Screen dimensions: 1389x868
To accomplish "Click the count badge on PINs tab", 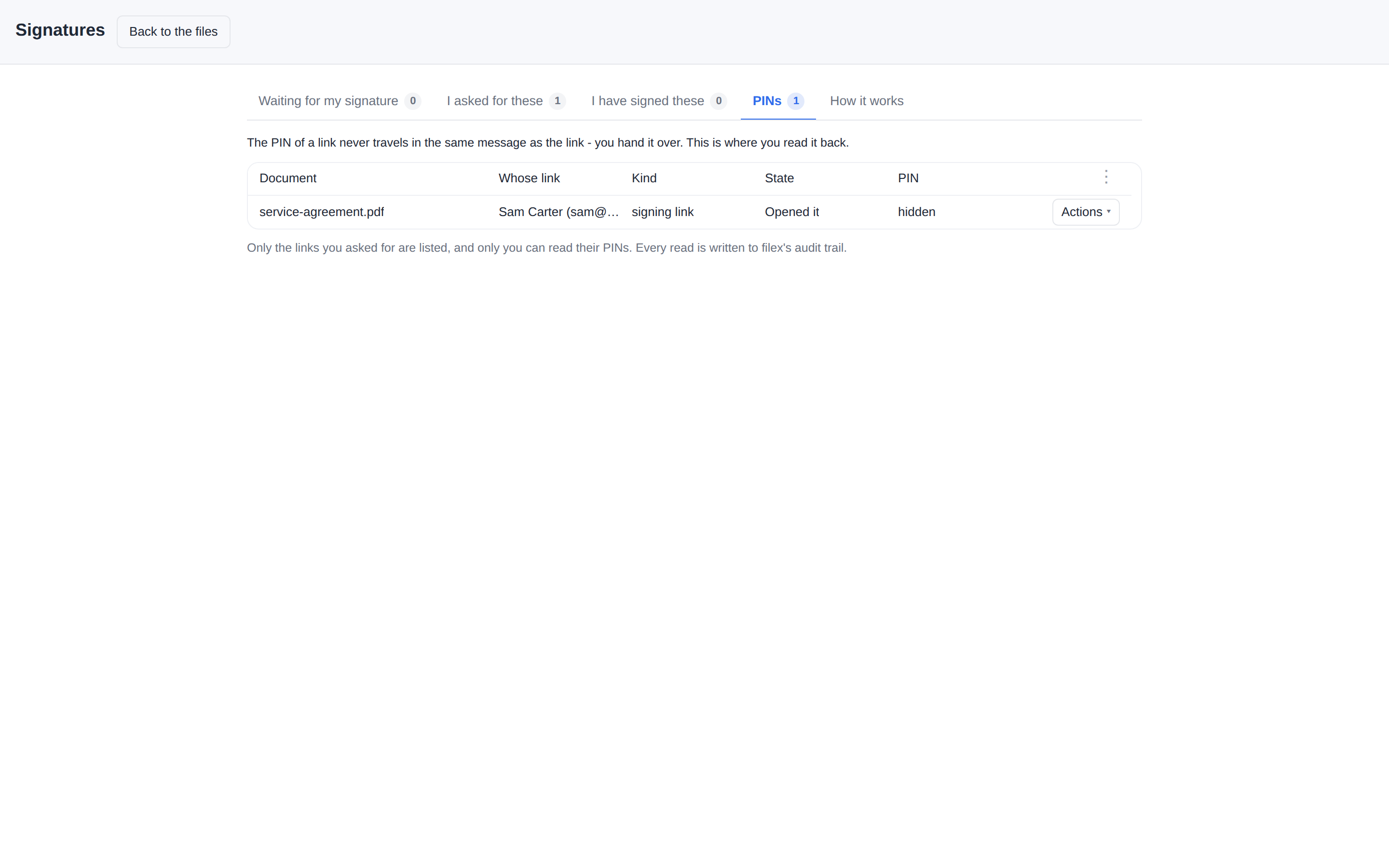I will click(795, 101).
